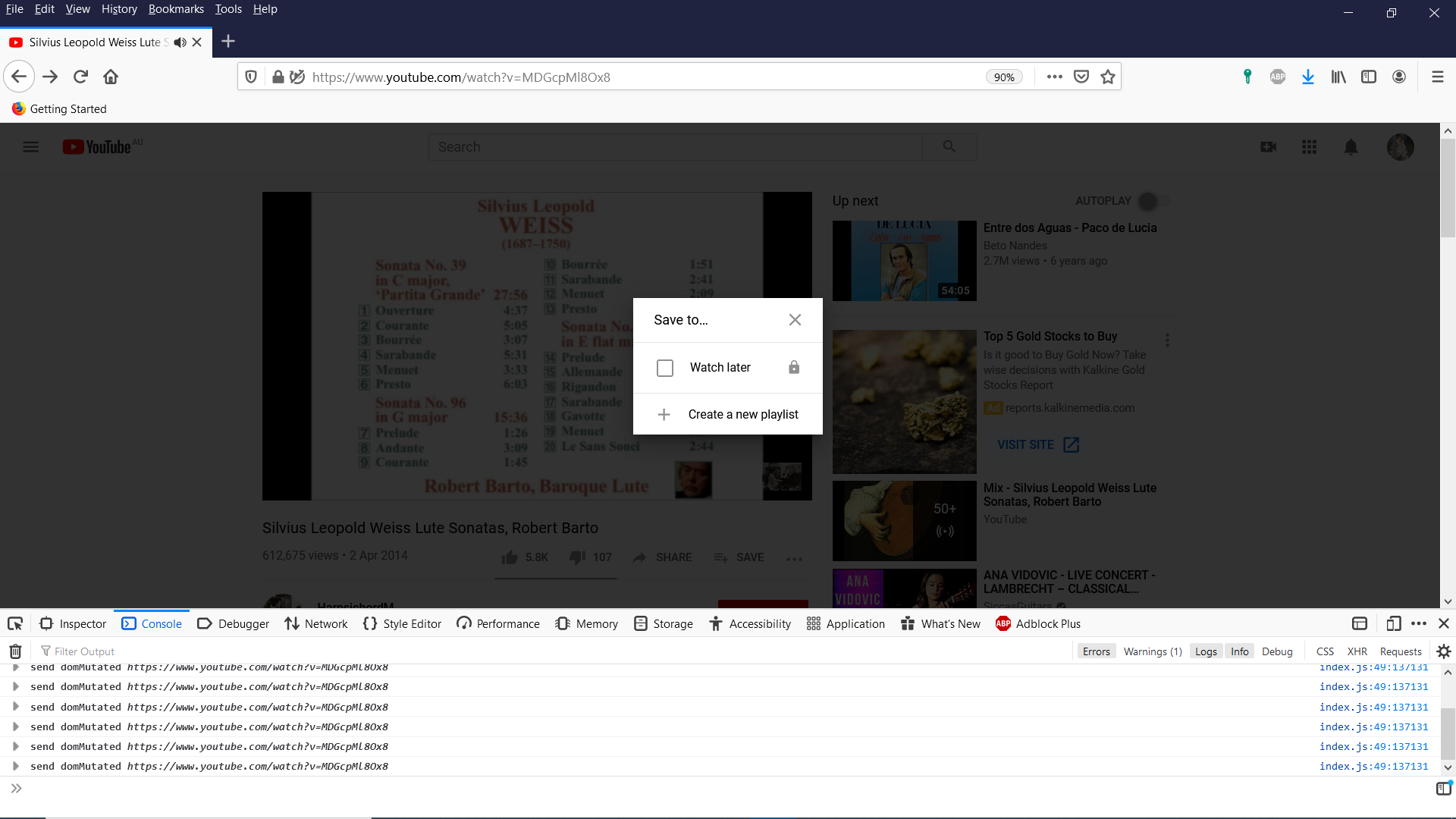This screenshot has height=819, width=1456.
Task: Expand the fourth send domMutated log entry
Action: coord(15,726)
